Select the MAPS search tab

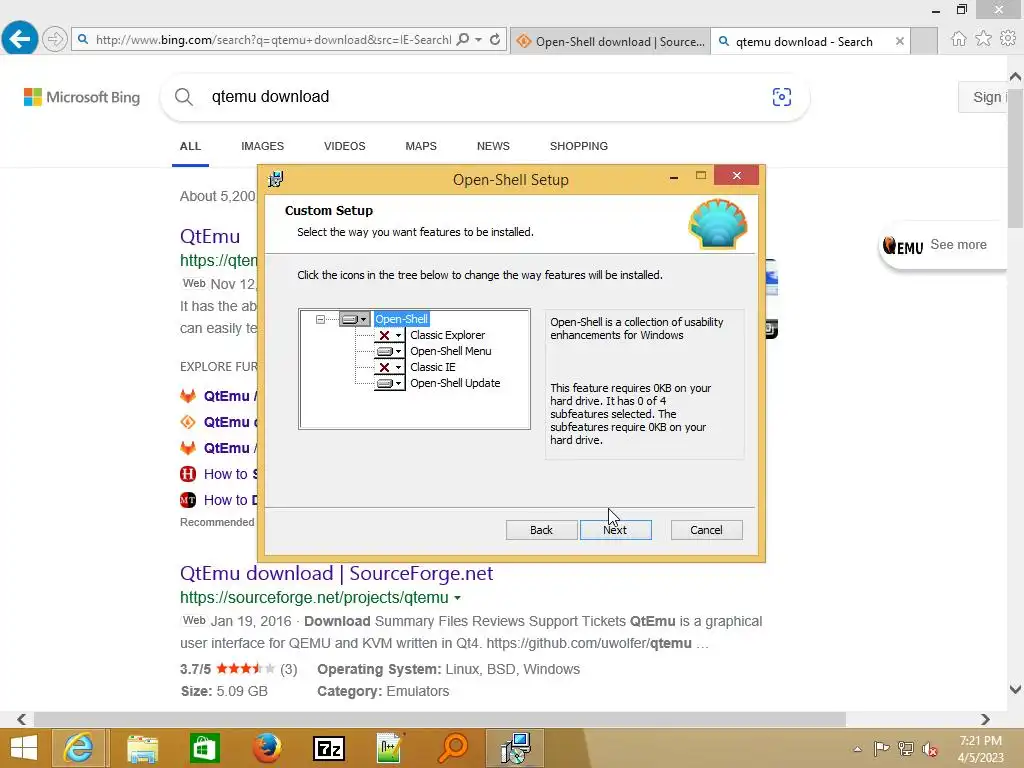click(x=421, y=146)
